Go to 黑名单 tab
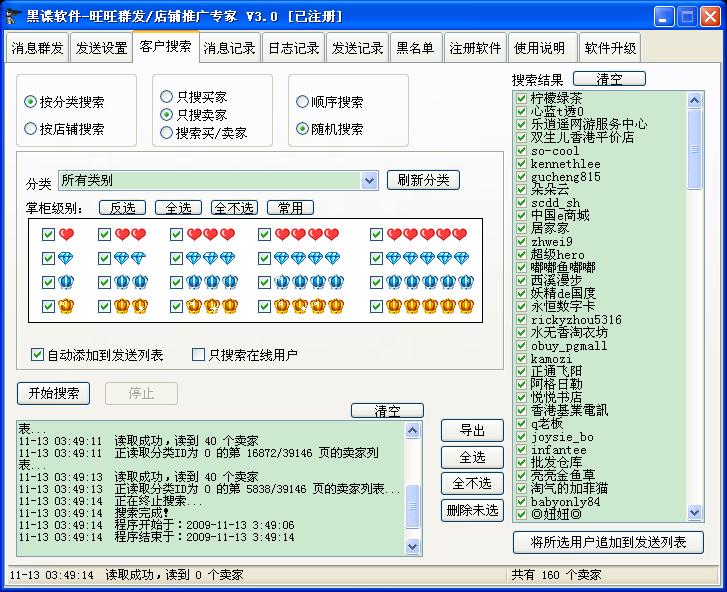The height and width of the screenshot is (592, 727). coord(415,48)
